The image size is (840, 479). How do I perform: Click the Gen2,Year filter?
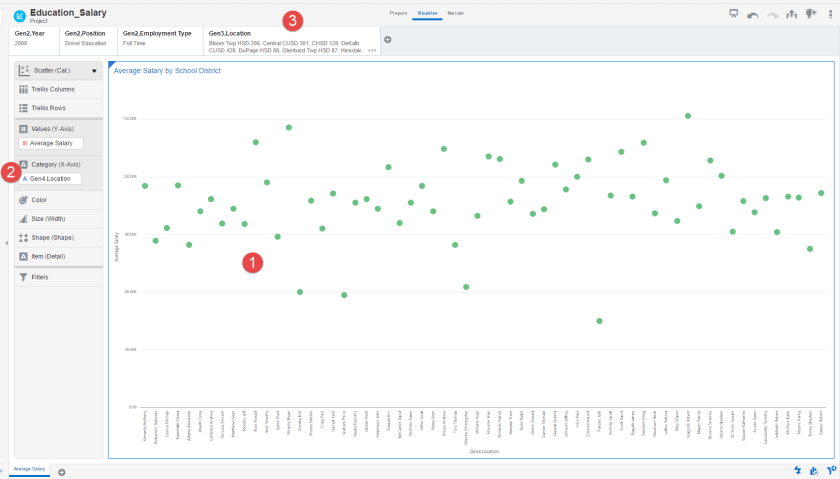34,40
